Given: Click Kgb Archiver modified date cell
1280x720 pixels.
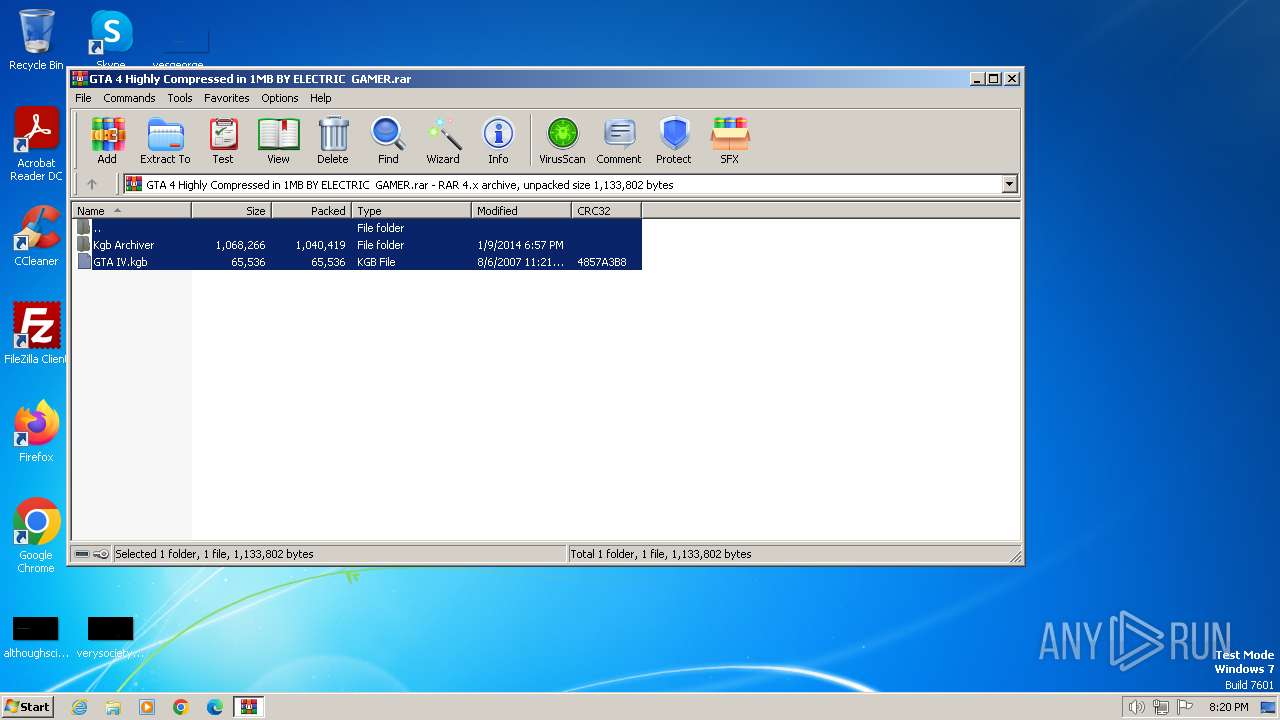Looking at the screenshot, I should click(520, 245).
